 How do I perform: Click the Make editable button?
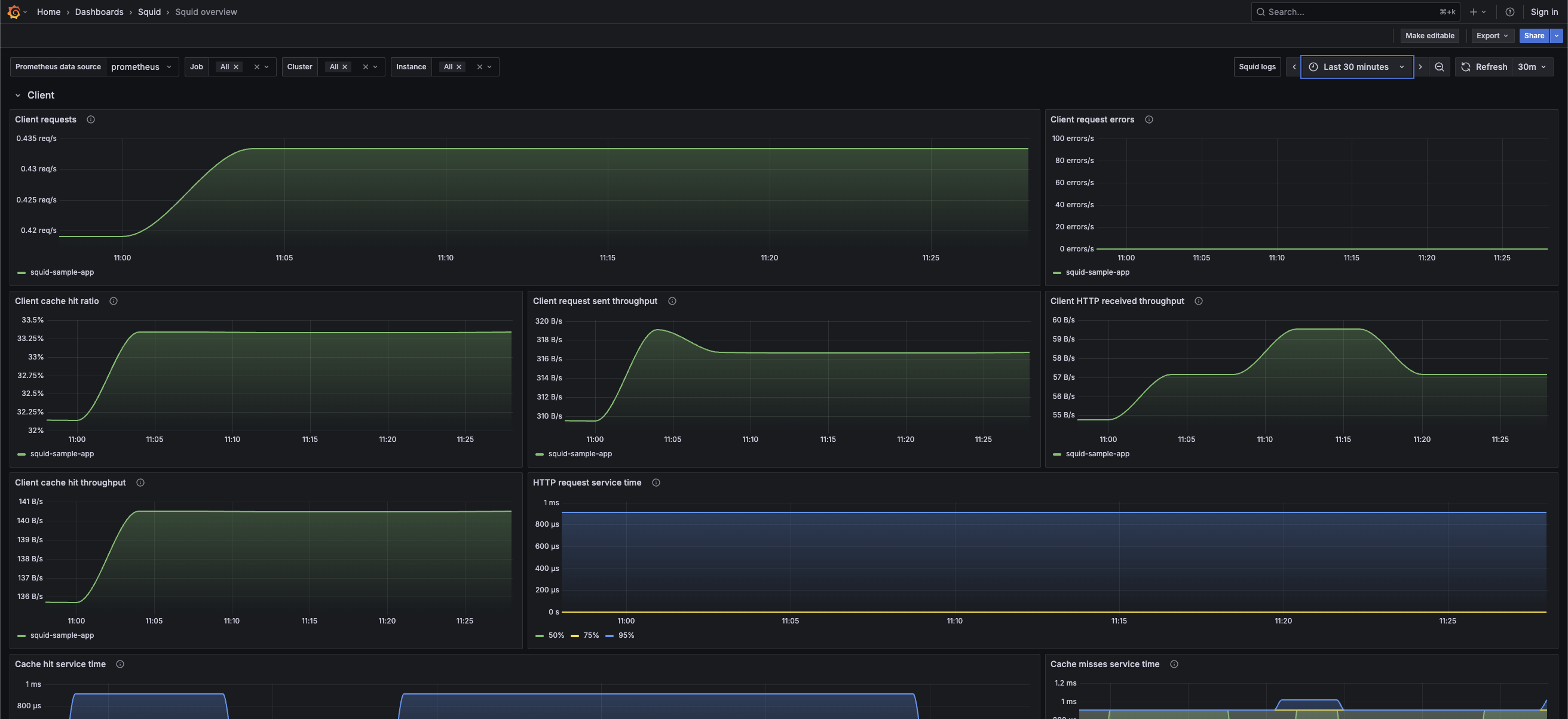pyautogui.click(x=1429, y=36)
